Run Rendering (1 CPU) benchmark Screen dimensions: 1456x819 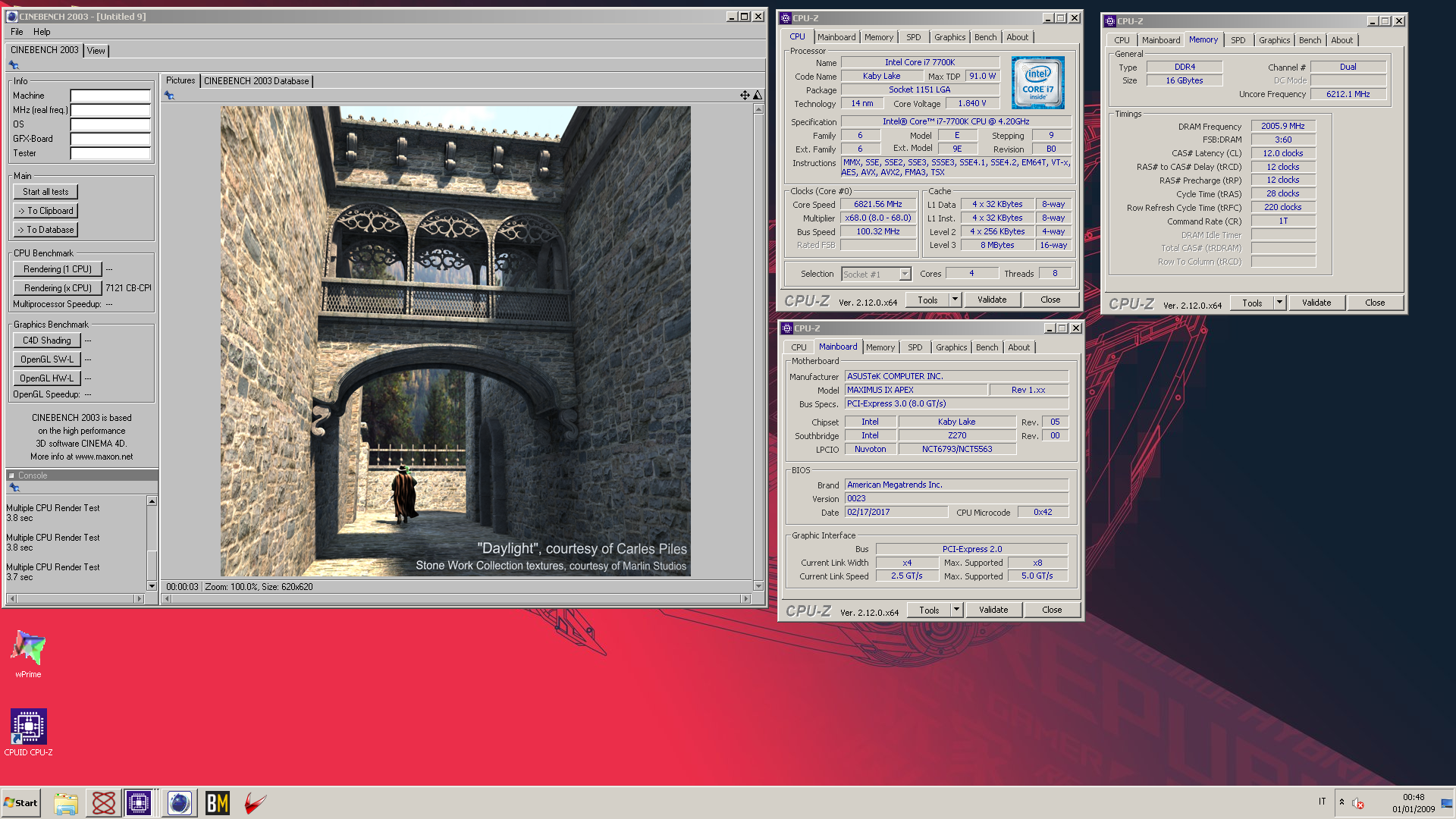click(x=58, y=269)
